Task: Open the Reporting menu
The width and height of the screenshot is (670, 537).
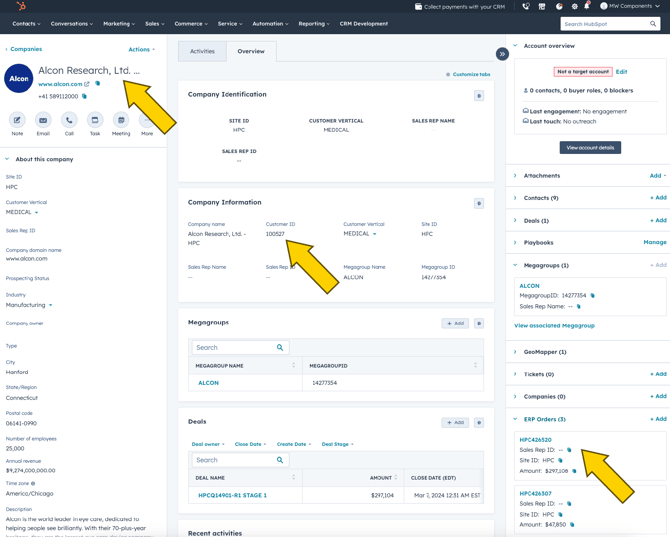Action: (x=315, y=24)
